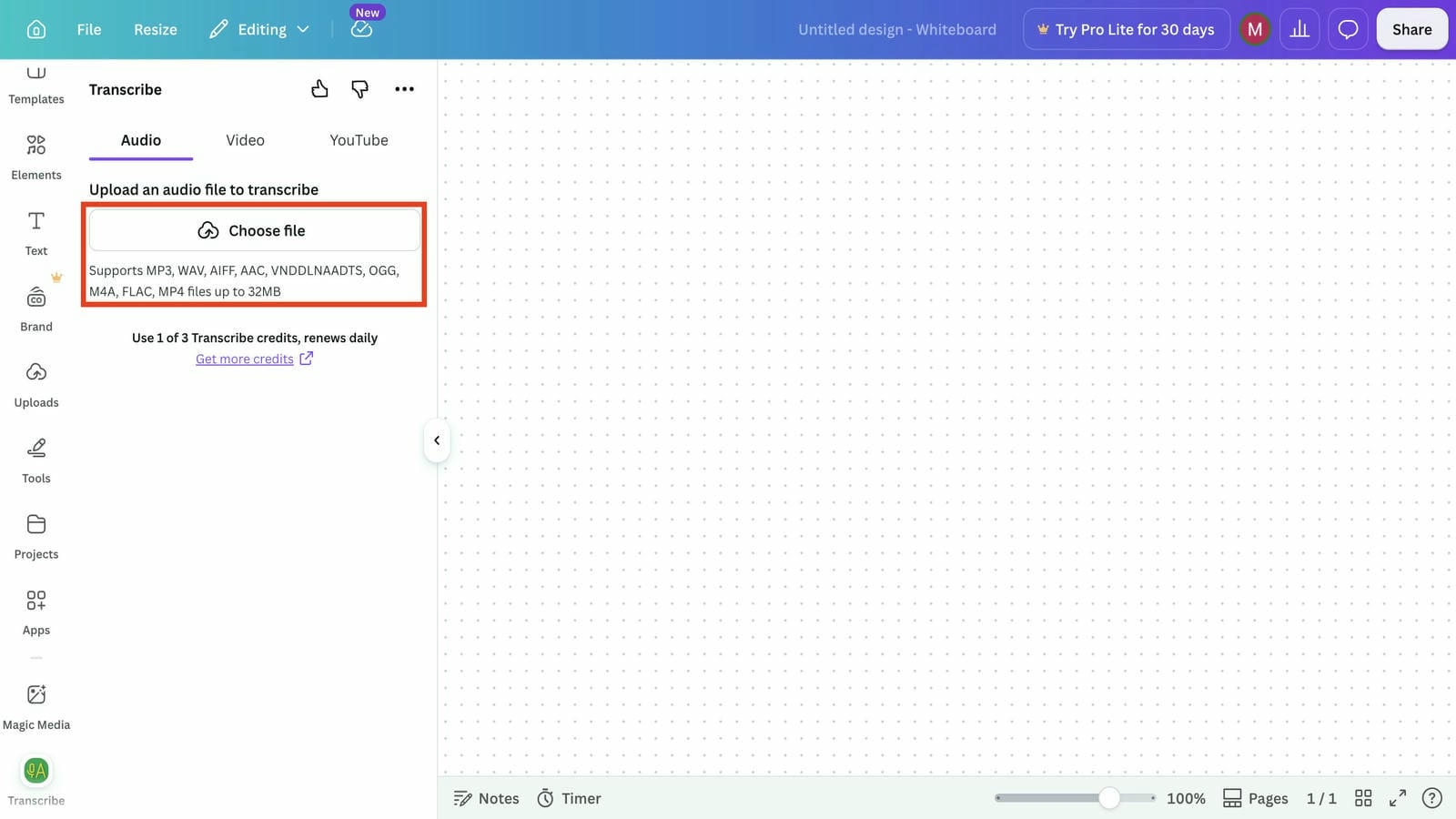Expand the Editing mode dropdown
The image size is (1456, 819).
point(259,29)
